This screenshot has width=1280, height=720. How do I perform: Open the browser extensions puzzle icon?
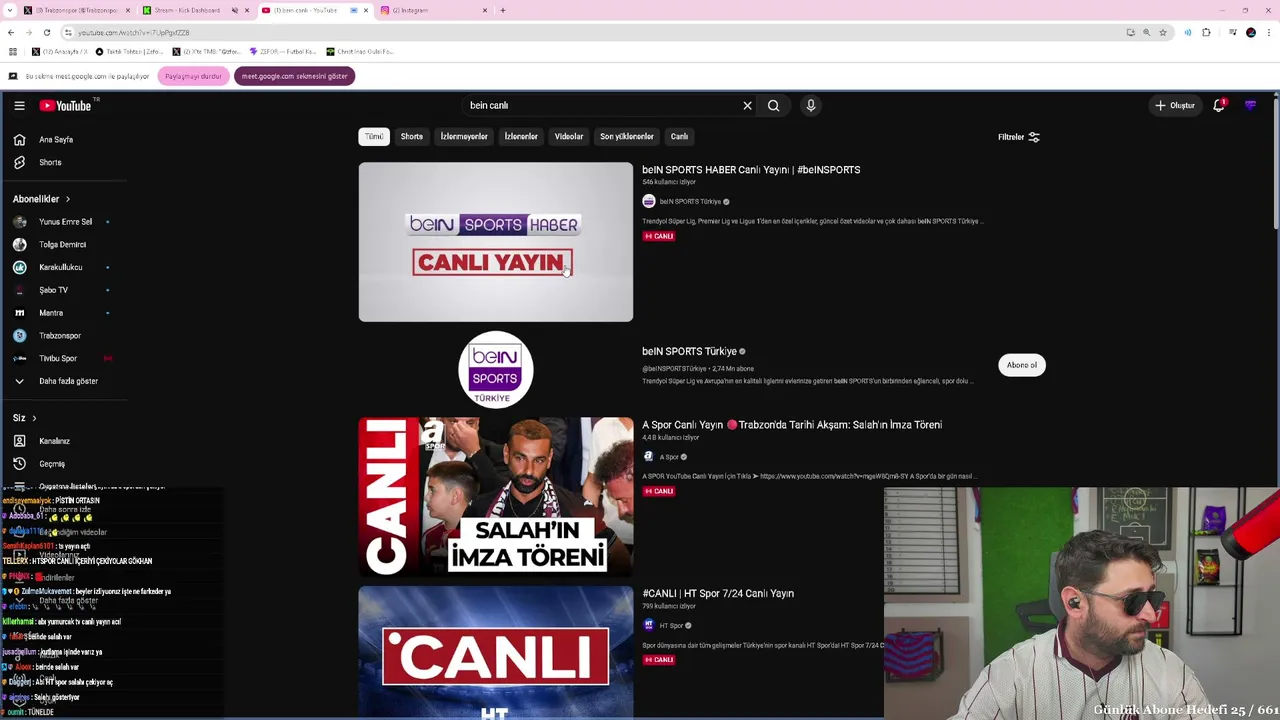(x=1206, y=32)
